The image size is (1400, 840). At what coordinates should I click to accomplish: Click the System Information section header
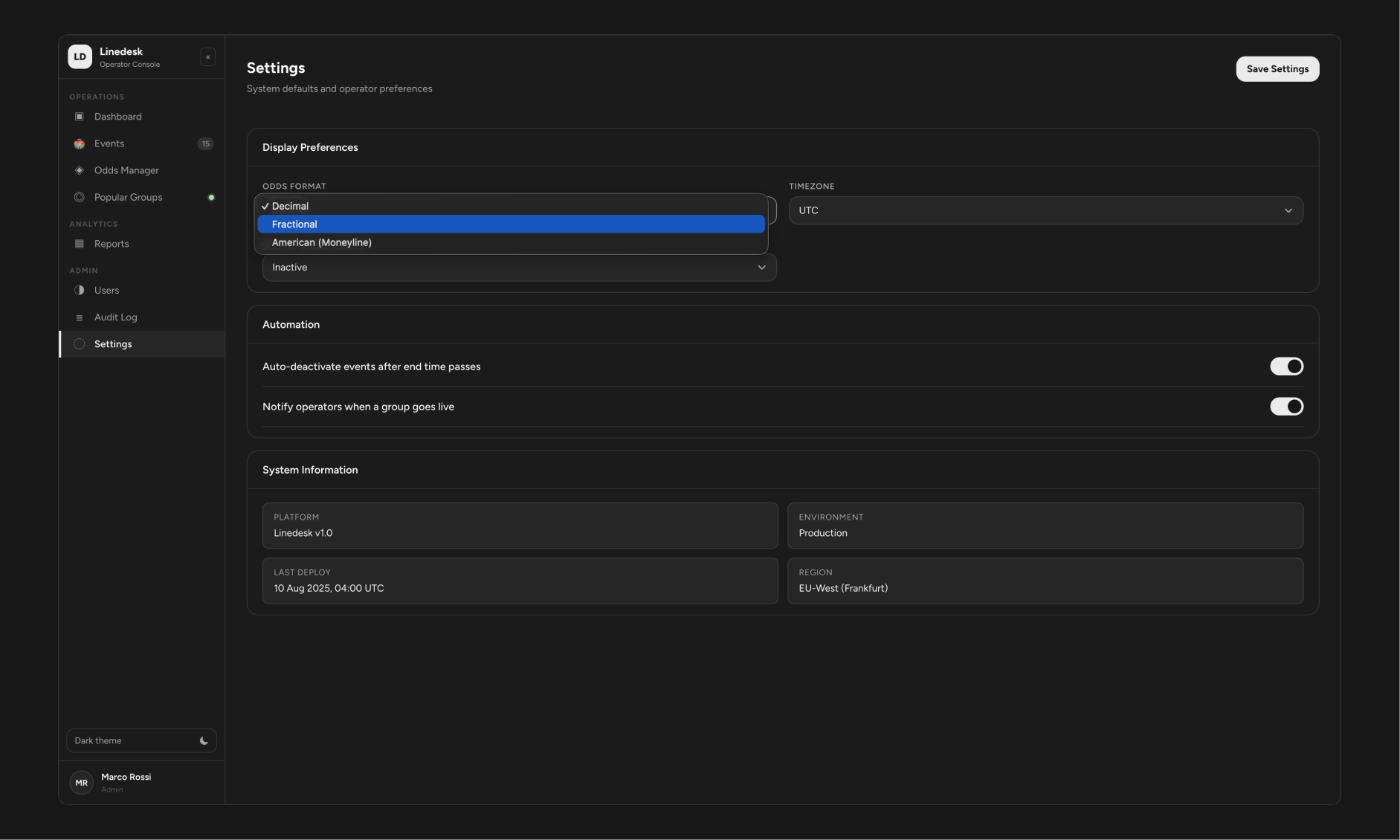coord(310,470)
